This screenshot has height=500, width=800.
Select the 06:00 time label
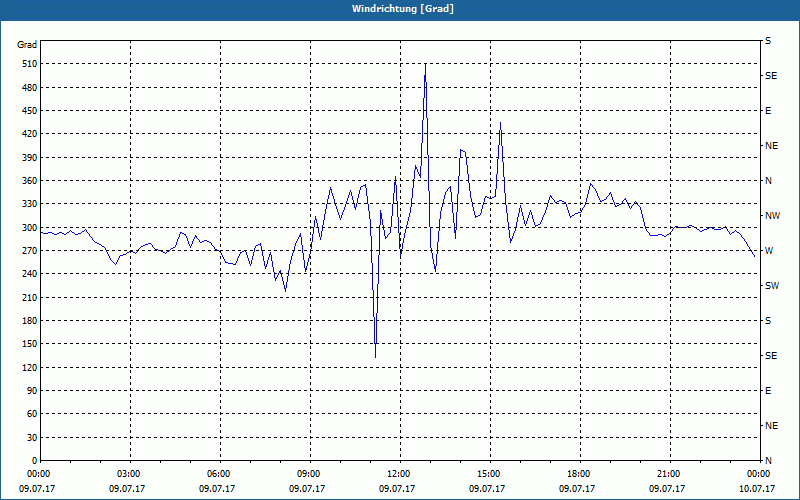pyautogui.click(x=220, y=474)
